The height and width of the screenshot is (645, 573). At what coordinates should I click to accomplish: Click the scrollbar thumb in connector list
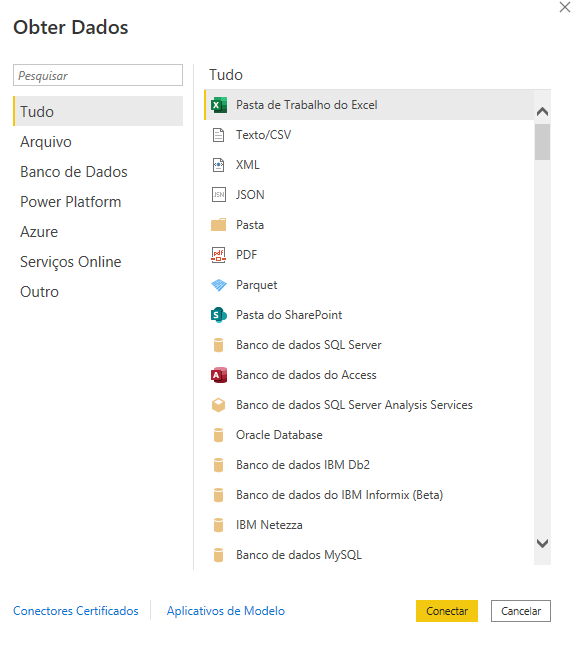click(x=542, y=142)
